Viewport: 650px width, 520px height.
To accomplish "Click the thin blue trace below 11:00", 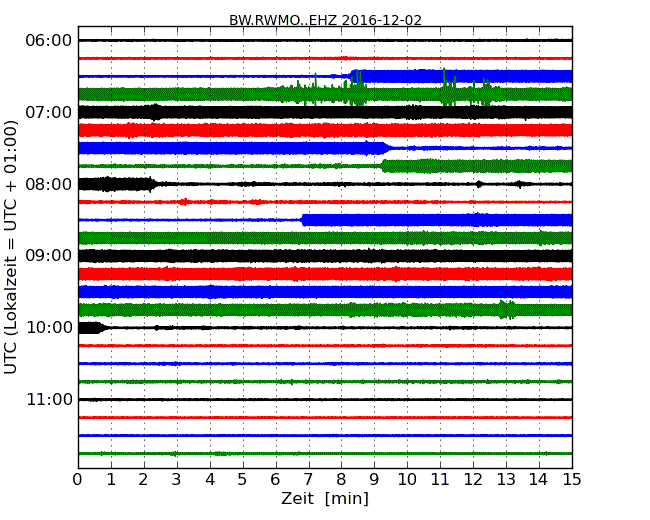I will 325,435.
